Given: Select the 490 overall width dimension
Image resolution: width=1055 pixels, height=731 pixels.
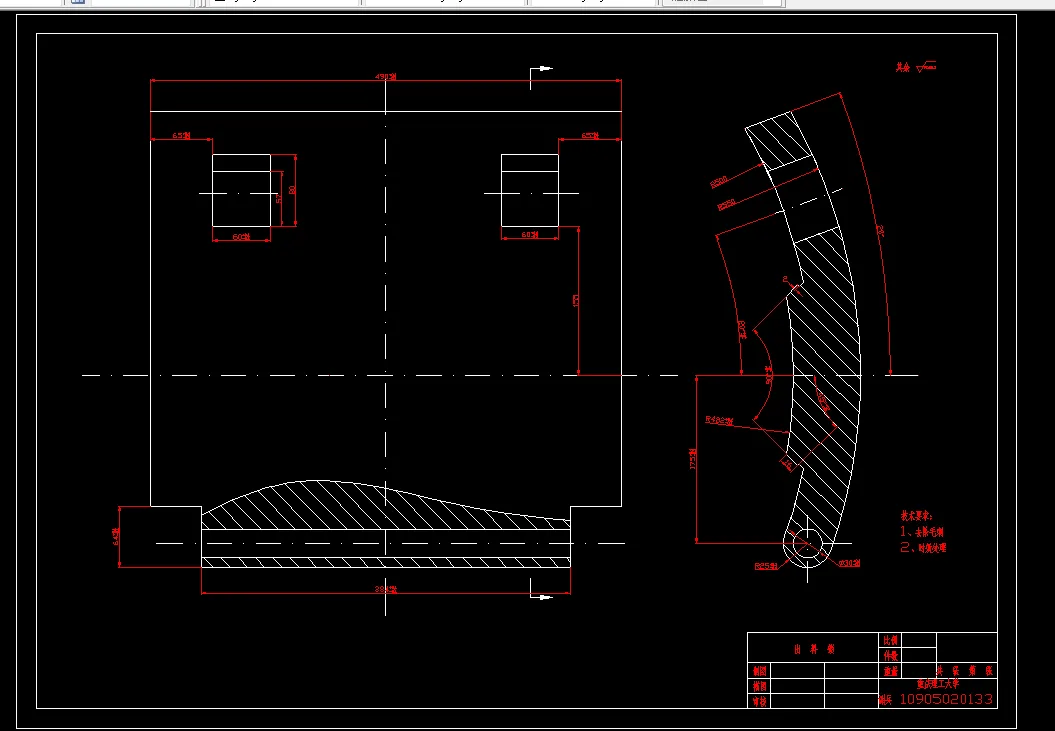Looking at the screenshot, I should [386, 77].
